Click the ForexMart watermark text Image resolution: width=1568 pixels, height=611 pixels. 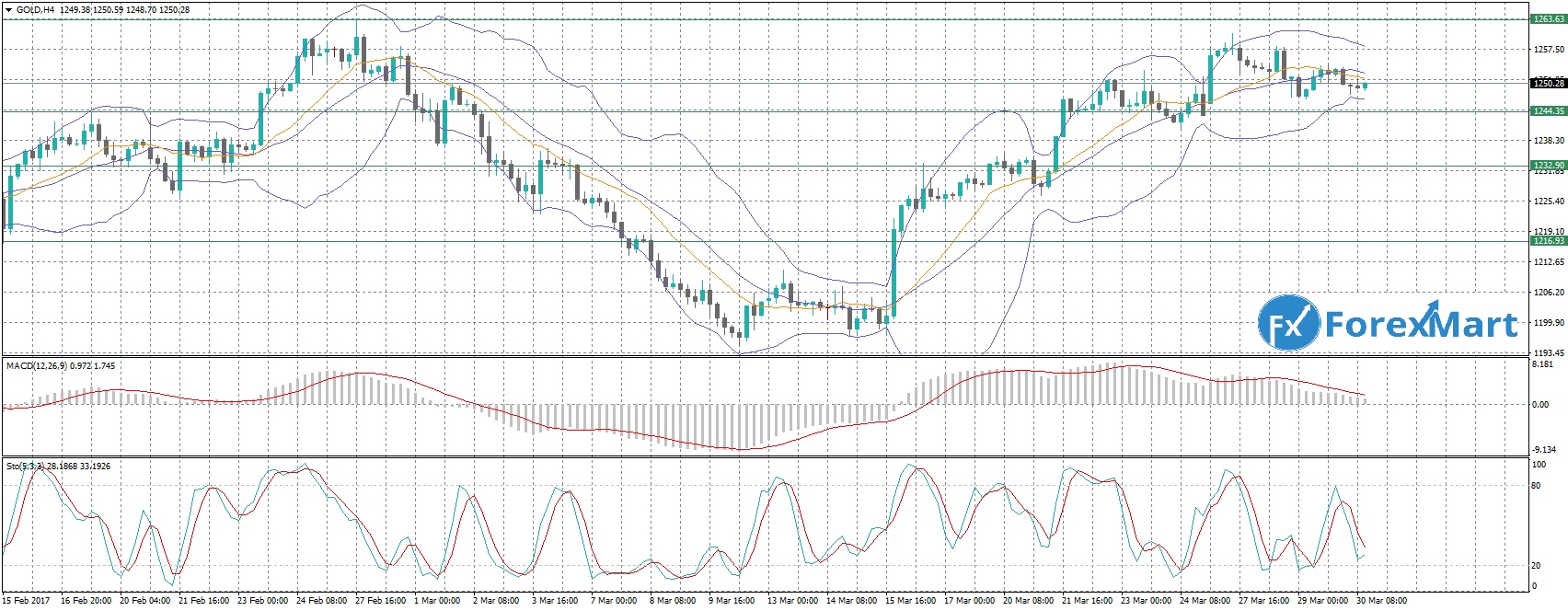pos(1421,325)
